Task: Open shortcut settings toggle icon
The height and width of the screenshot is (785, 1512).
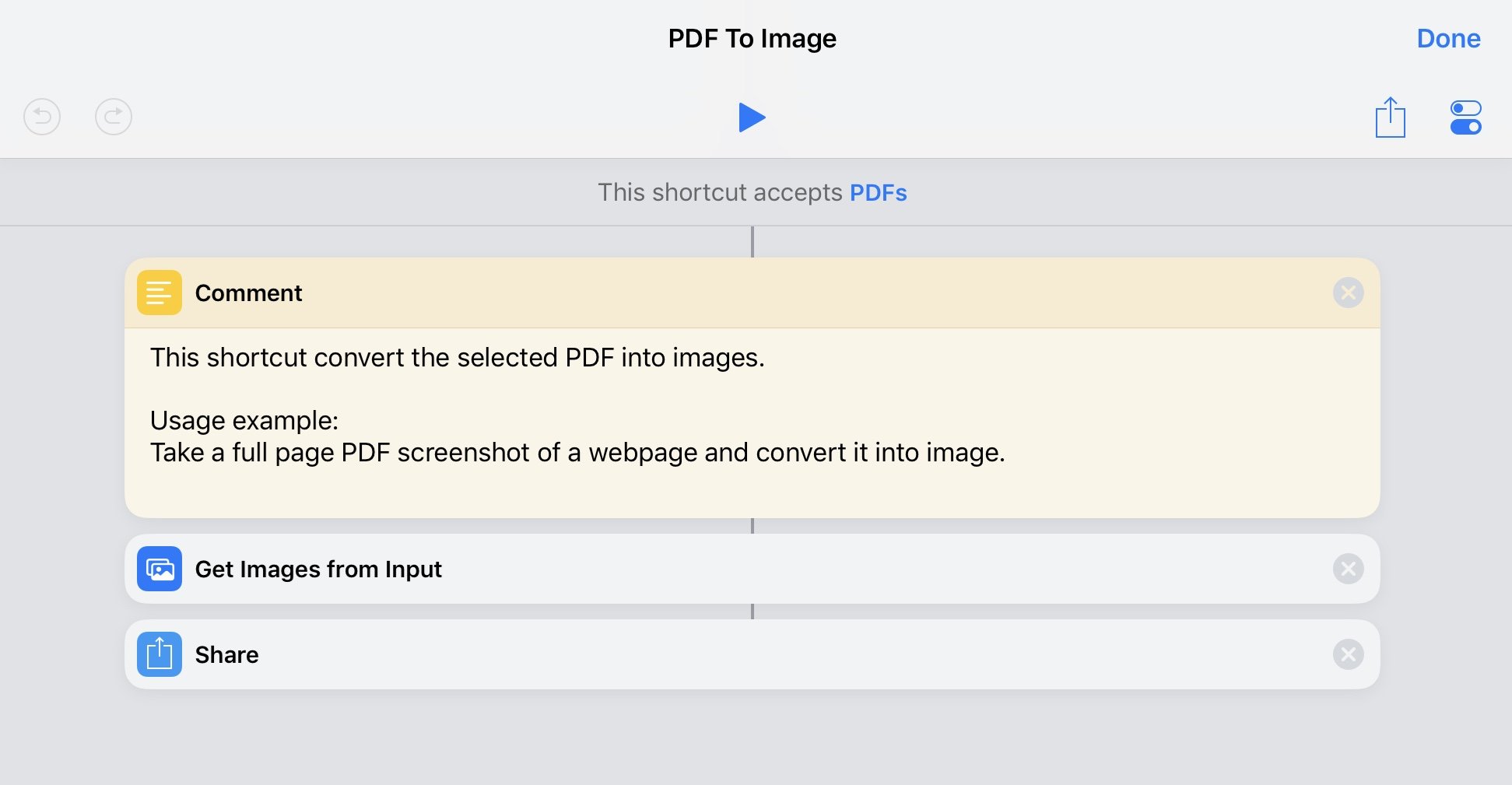Action: 1466,117
